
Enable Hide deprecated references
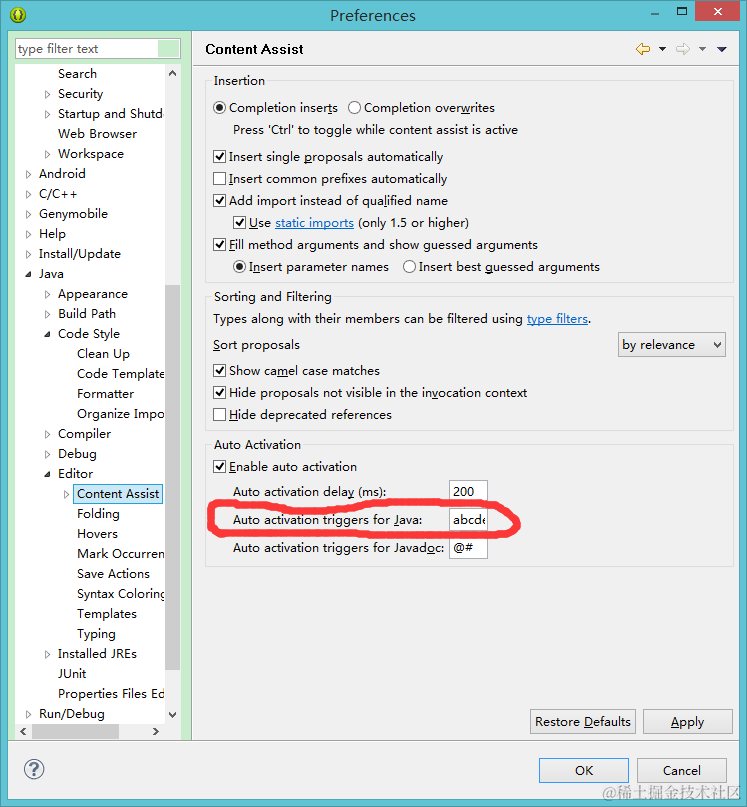(x=219, y=415)
